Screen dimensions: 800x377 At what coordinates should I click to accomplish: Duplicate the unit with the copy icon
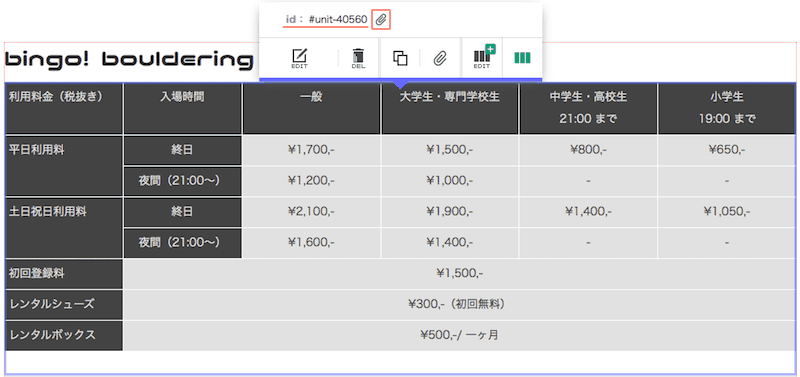tap(400, 58)
